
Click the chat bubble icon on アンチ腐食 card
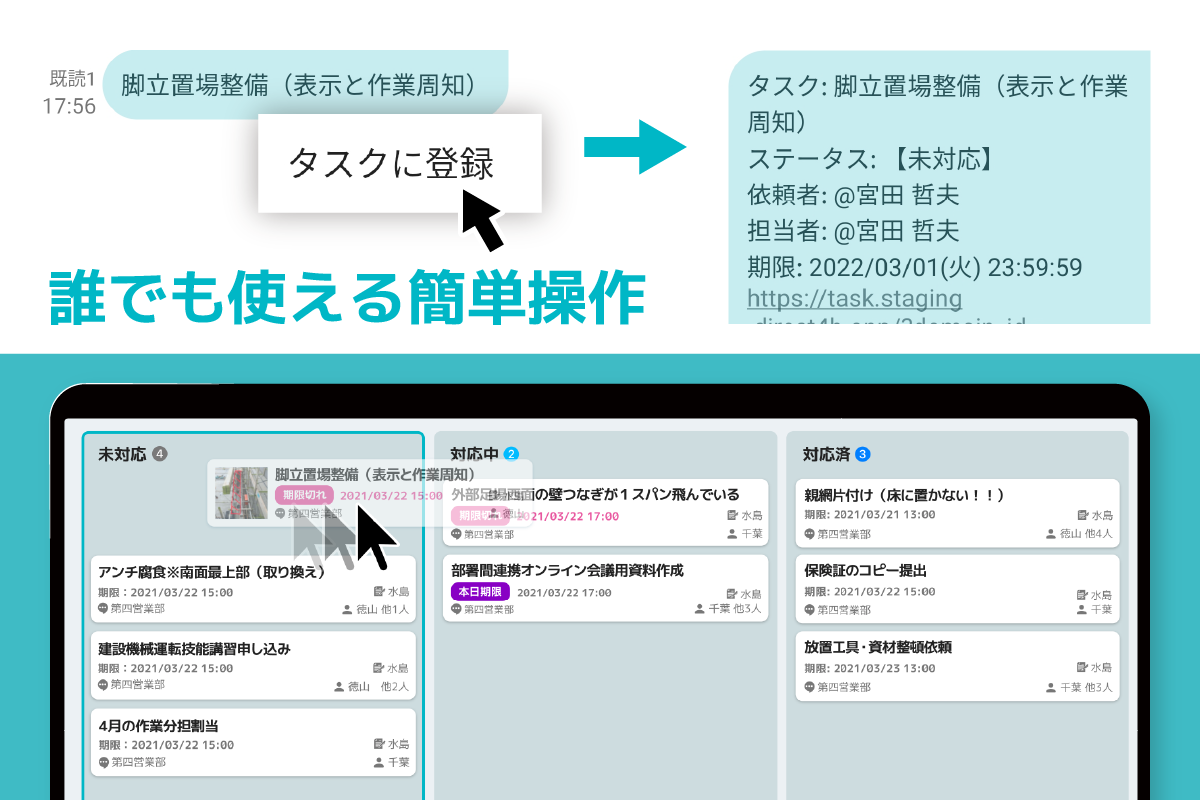pyautogui.click(x=103, y=609)
